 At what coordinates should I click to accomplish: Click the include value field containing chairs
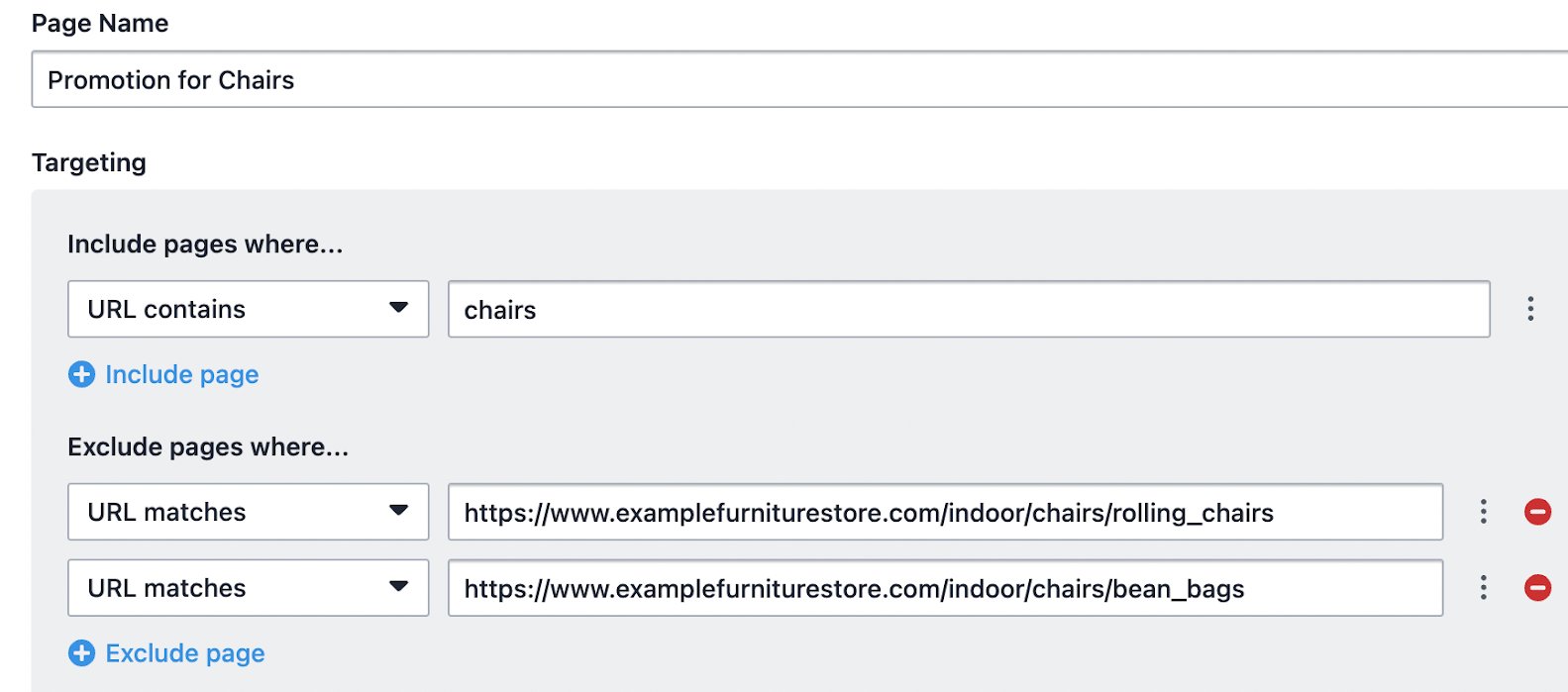click(969, 309)
